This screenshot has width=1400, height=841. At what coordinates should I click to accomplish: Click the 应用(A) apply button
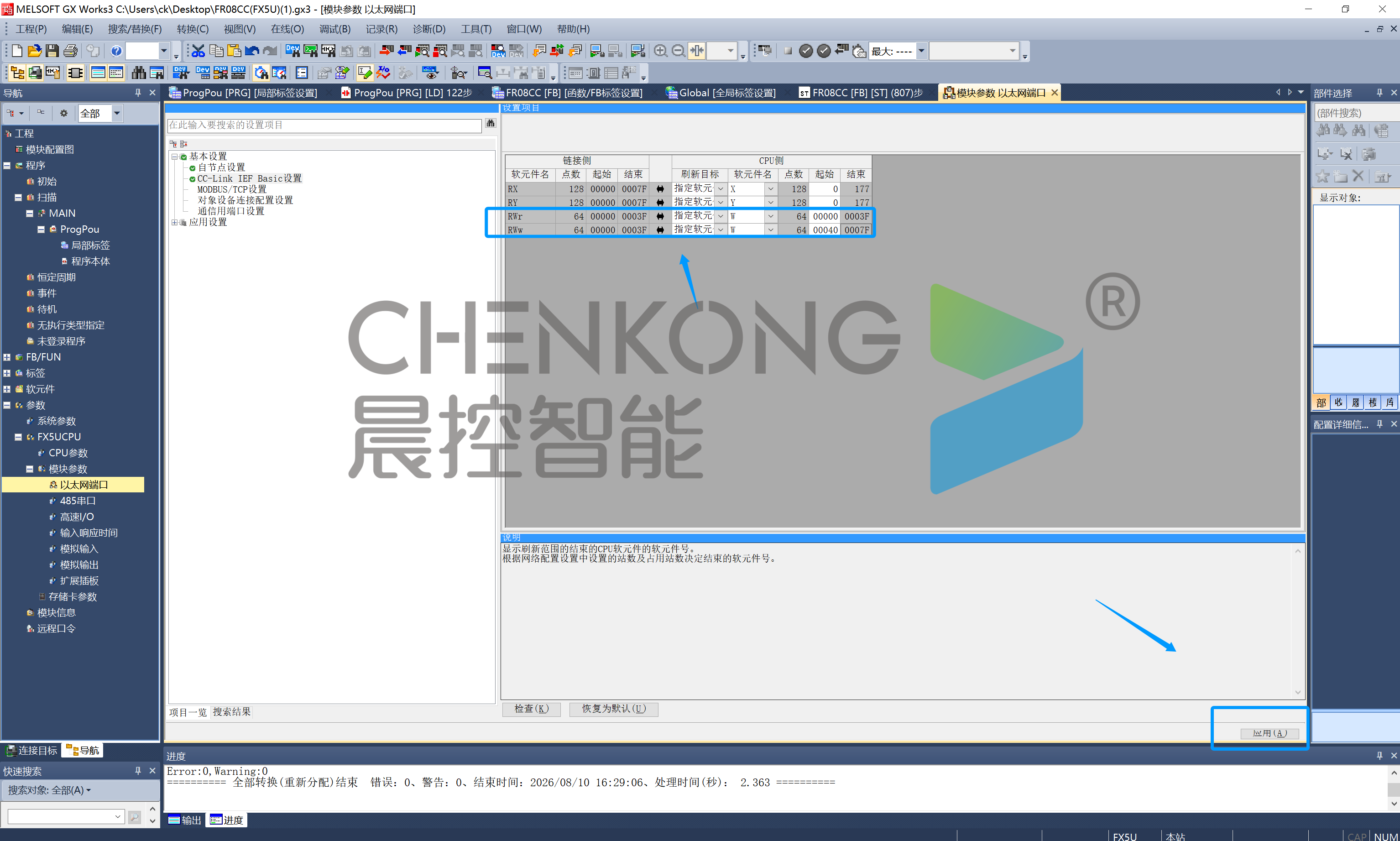pyautogui.click(x=1269, y=733)
